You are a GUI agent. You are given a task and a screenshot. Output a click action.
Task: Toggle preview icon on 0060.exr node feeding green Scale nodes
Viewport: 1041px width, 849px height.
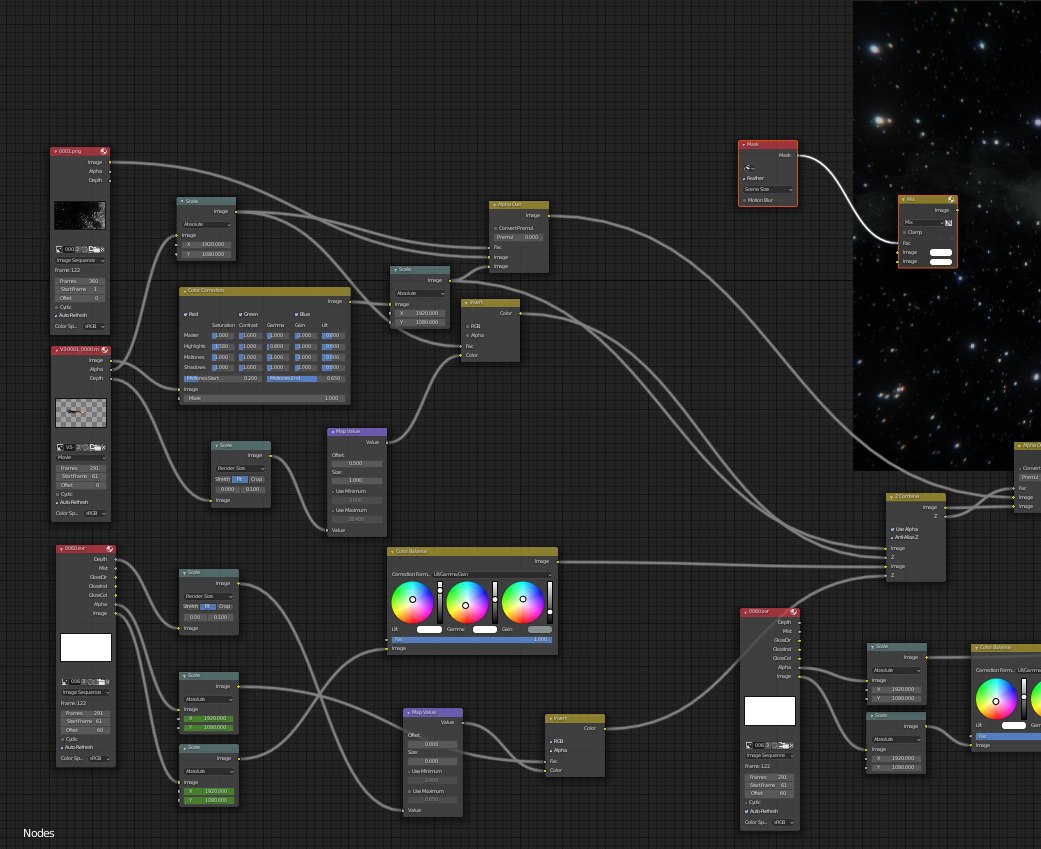(110, 549)
